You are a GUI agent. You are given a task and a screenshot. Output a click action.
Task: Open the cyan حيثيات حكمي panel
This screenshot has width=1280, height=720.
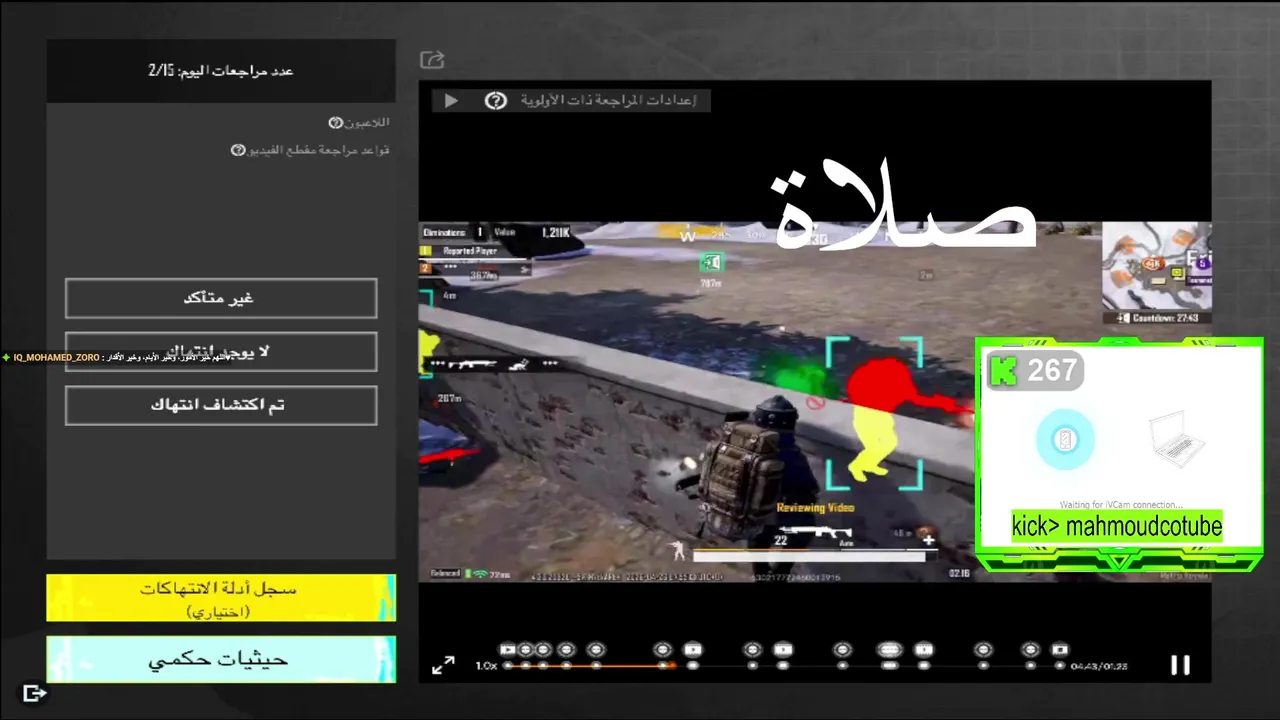click(221, 660)
